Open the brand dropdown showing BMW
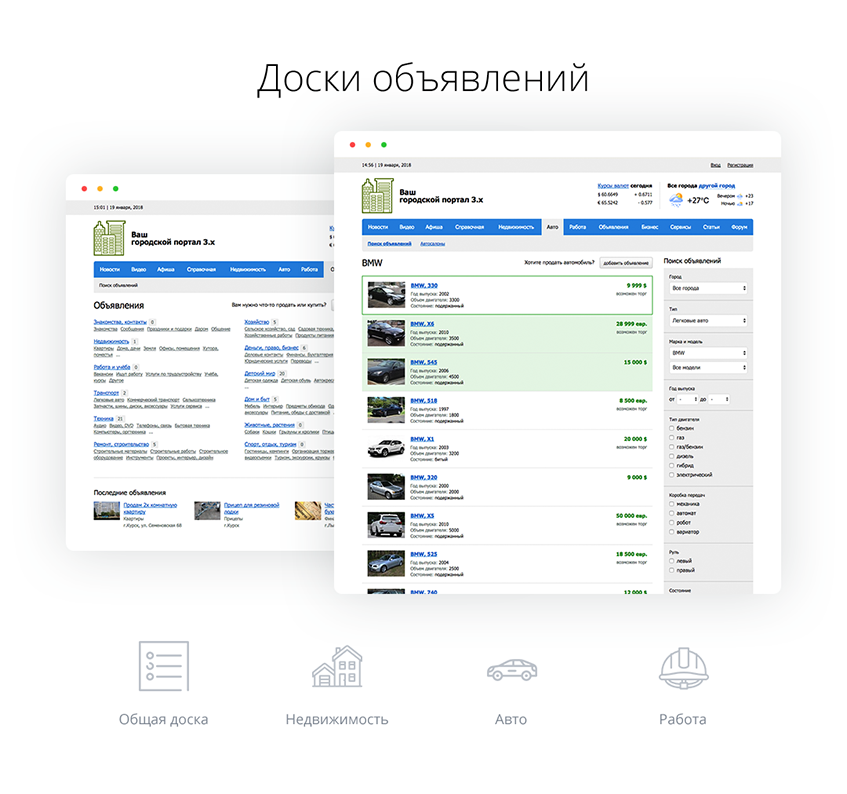The height and width of the screenshot is (794, 847). point(708,353)
